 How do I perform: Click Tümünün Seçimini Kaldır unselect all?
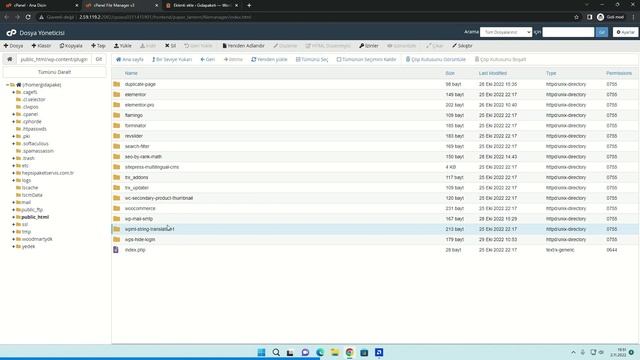[366, 60]
